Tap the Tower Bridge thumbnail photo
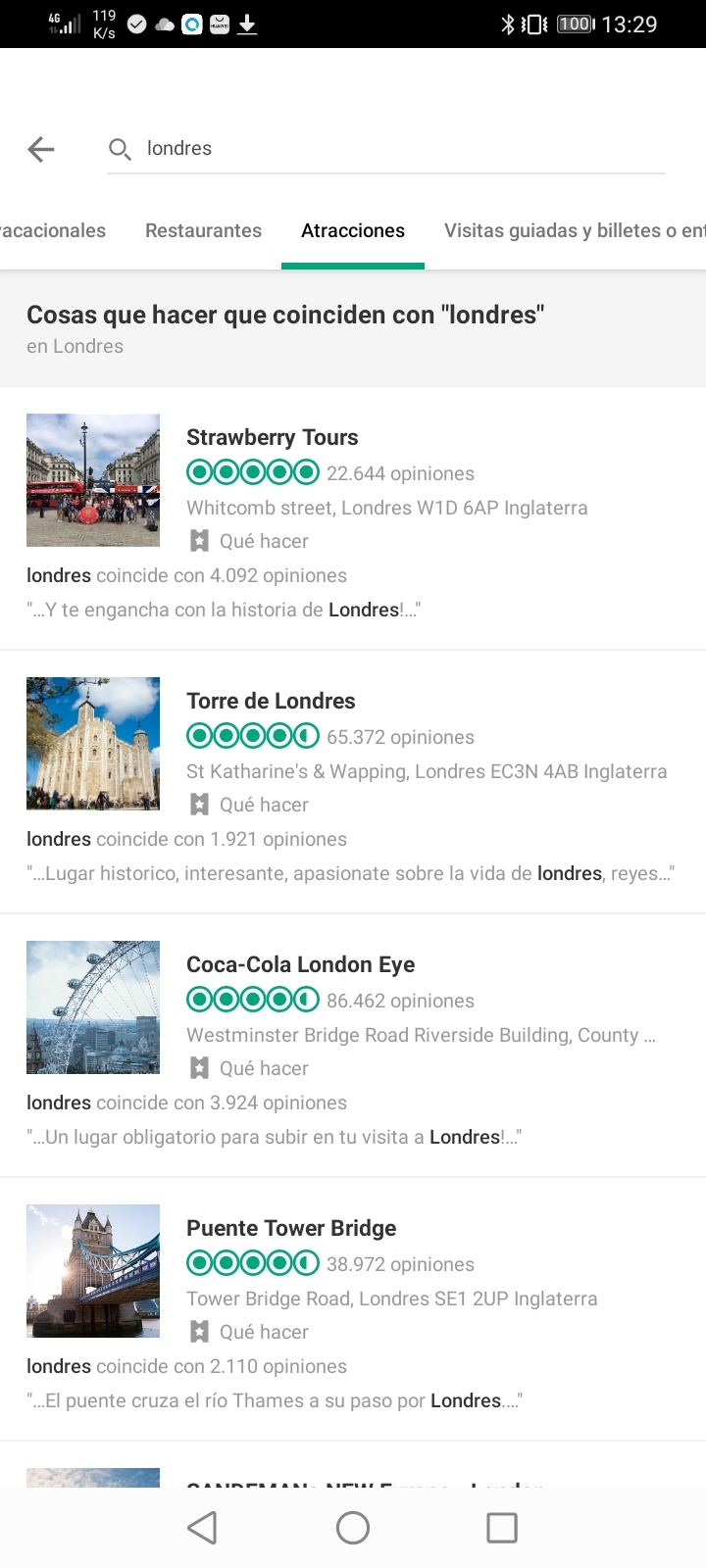Viewport: 706px width, 1568px height. (x=93, y=1271)
